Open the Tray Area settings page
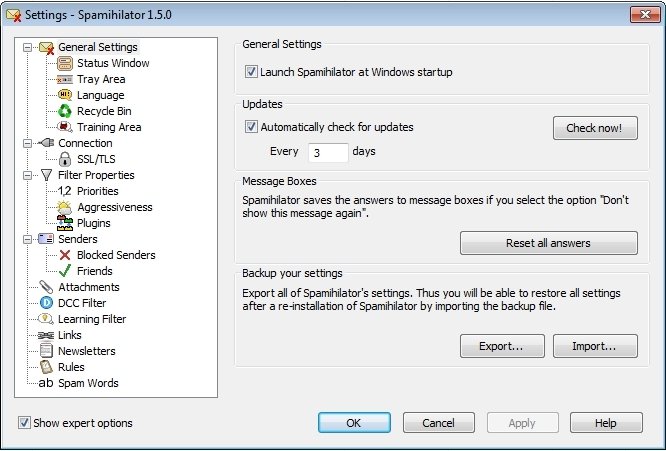Image resolution: width=666 pixels, height=451 pixels. click(101, 79)
